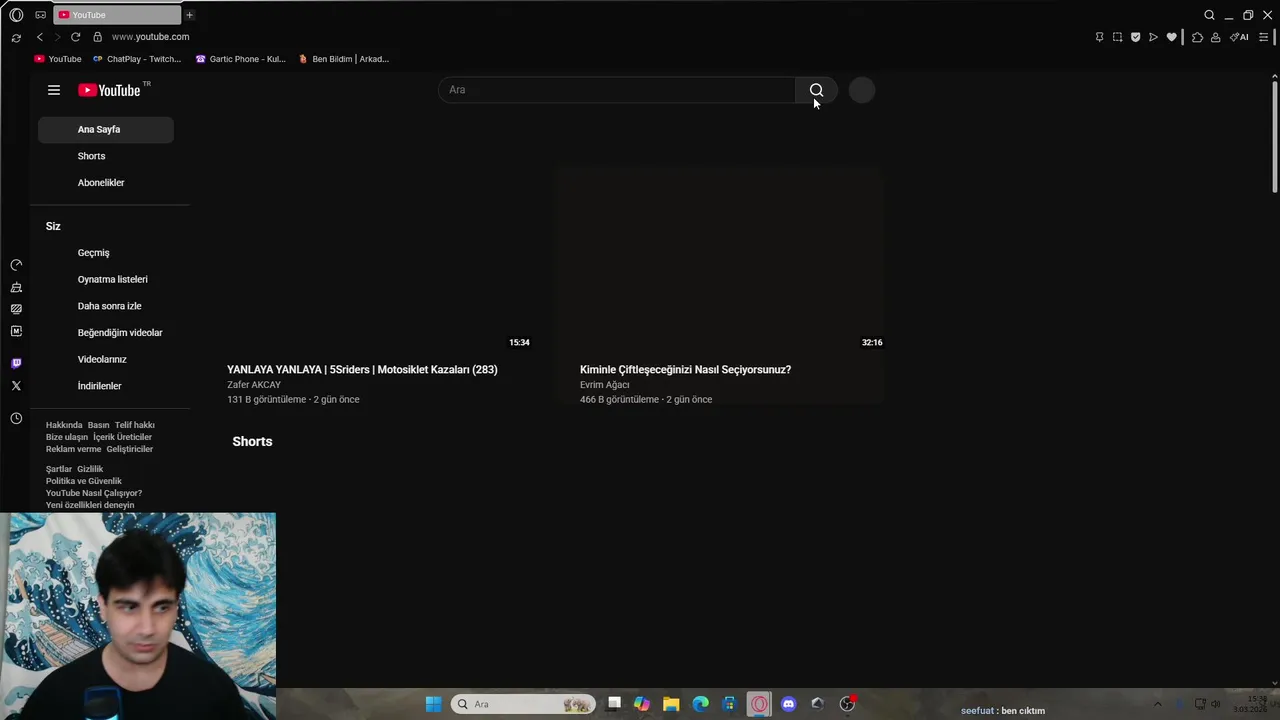Open the Opera main menu logo
The image size is (1280, 720).
[16, 15]
